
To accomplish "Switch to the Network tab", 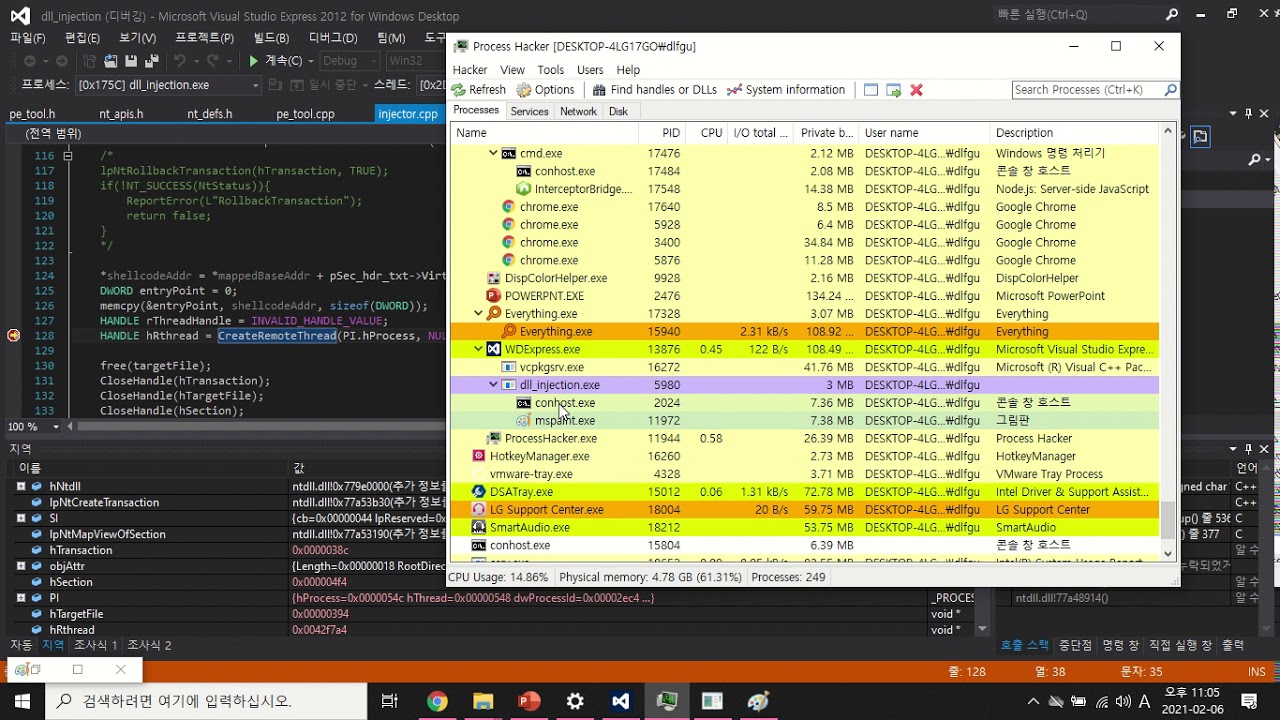I will (578, 112).
